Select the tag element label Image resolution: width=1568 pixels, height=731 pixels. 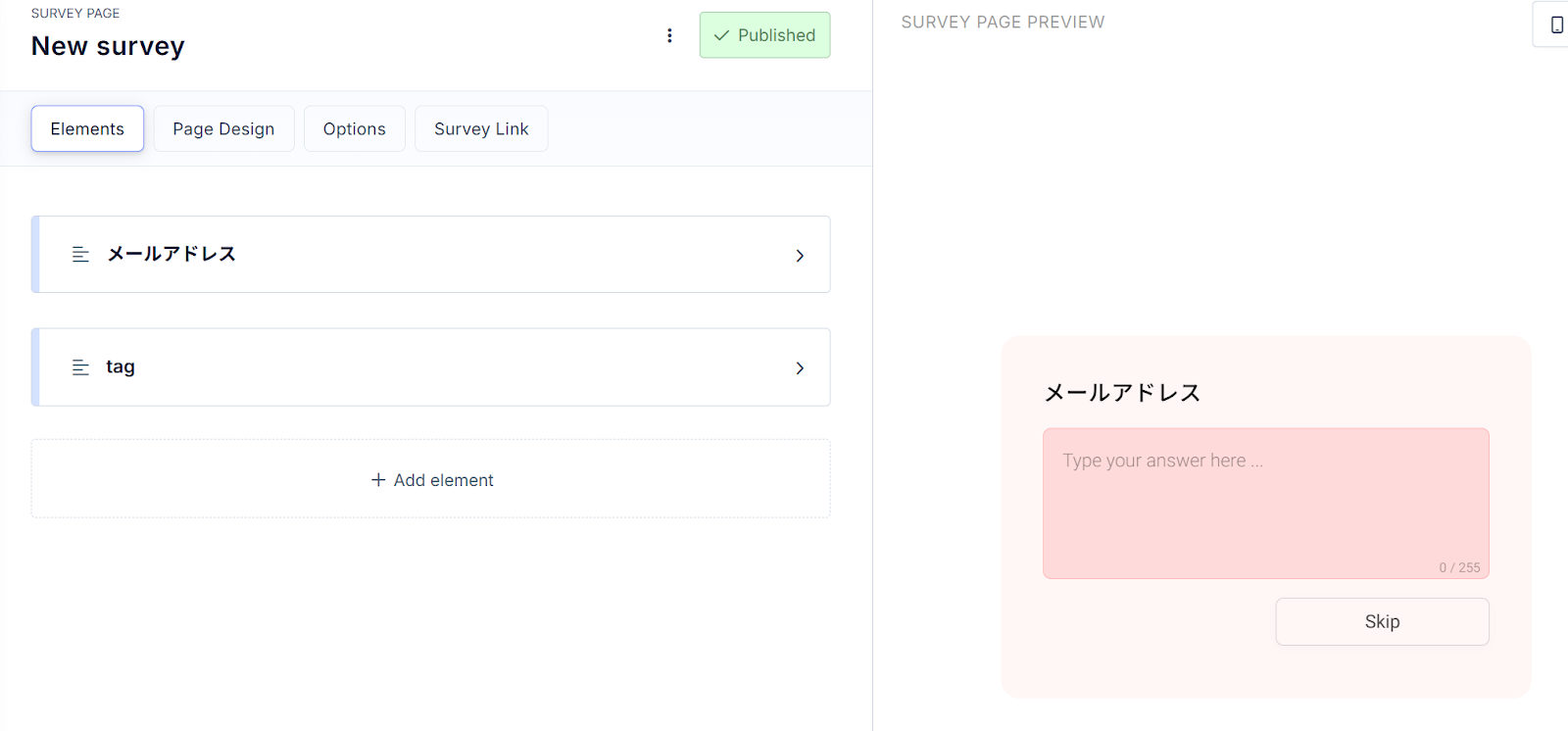click(121, 366)
